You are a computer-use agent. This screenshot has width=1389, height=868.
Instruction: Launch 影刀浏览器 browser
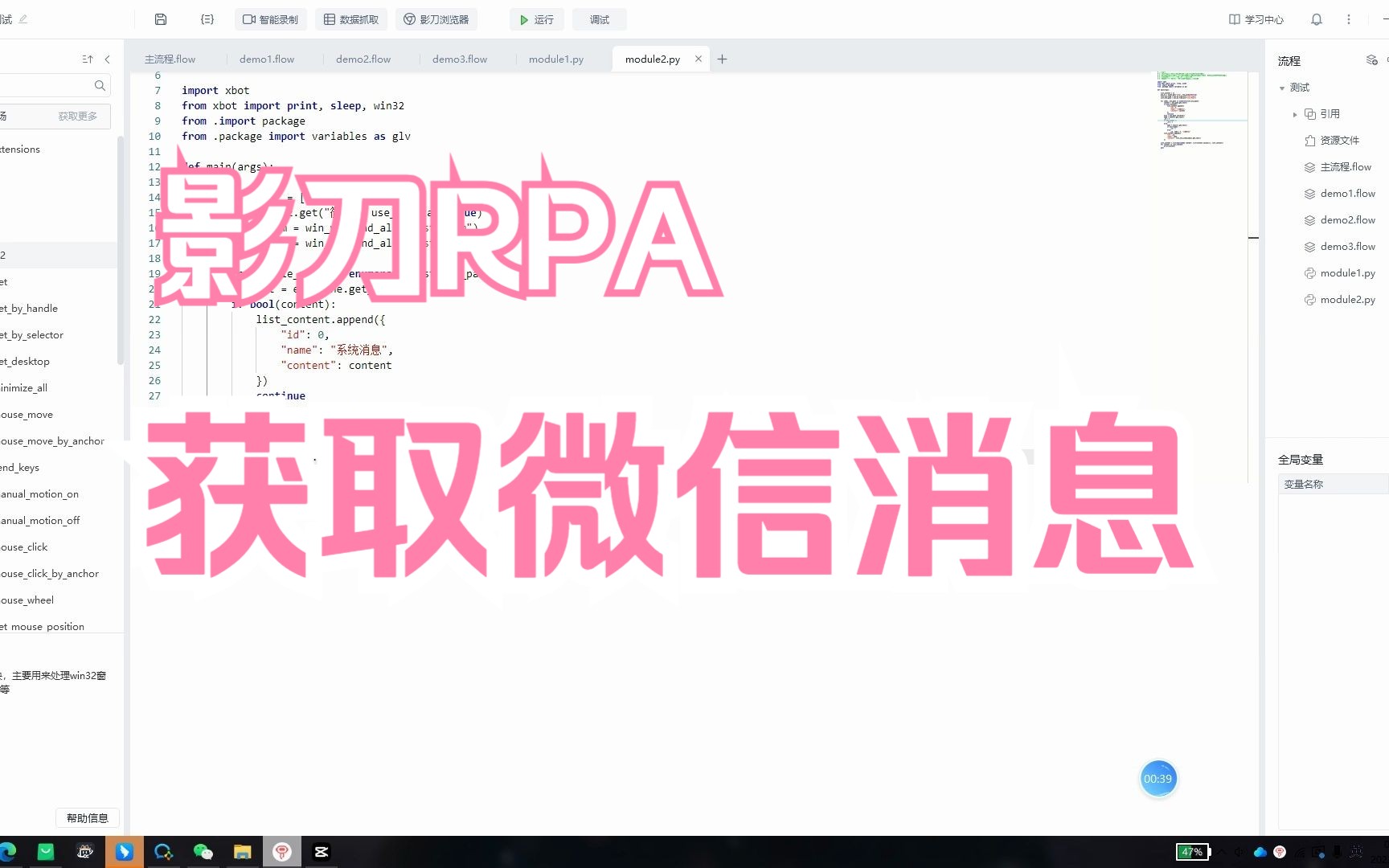(x=436, y=19)
